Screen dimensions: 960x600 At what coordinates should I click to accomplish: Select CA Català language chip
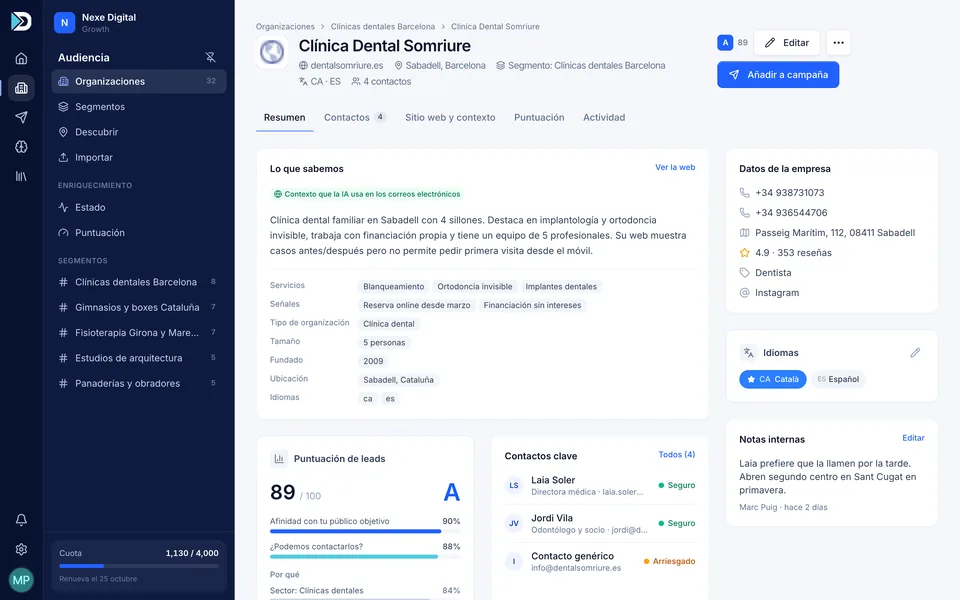pos(773,379)
